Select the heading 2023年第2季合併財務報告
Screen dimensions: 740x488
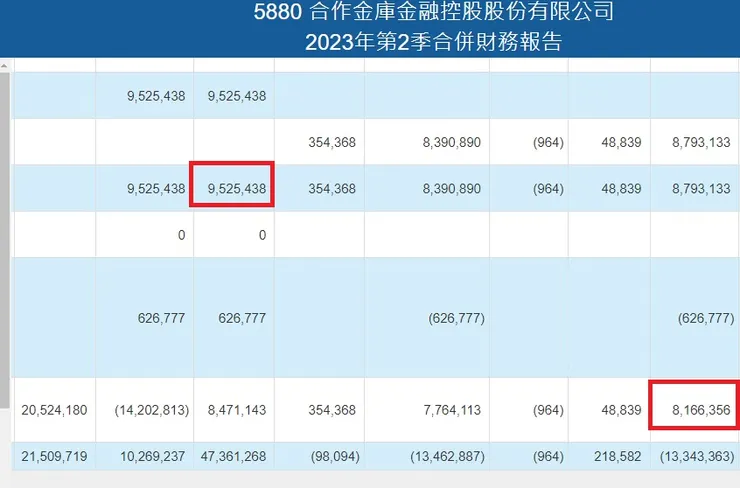433,42
